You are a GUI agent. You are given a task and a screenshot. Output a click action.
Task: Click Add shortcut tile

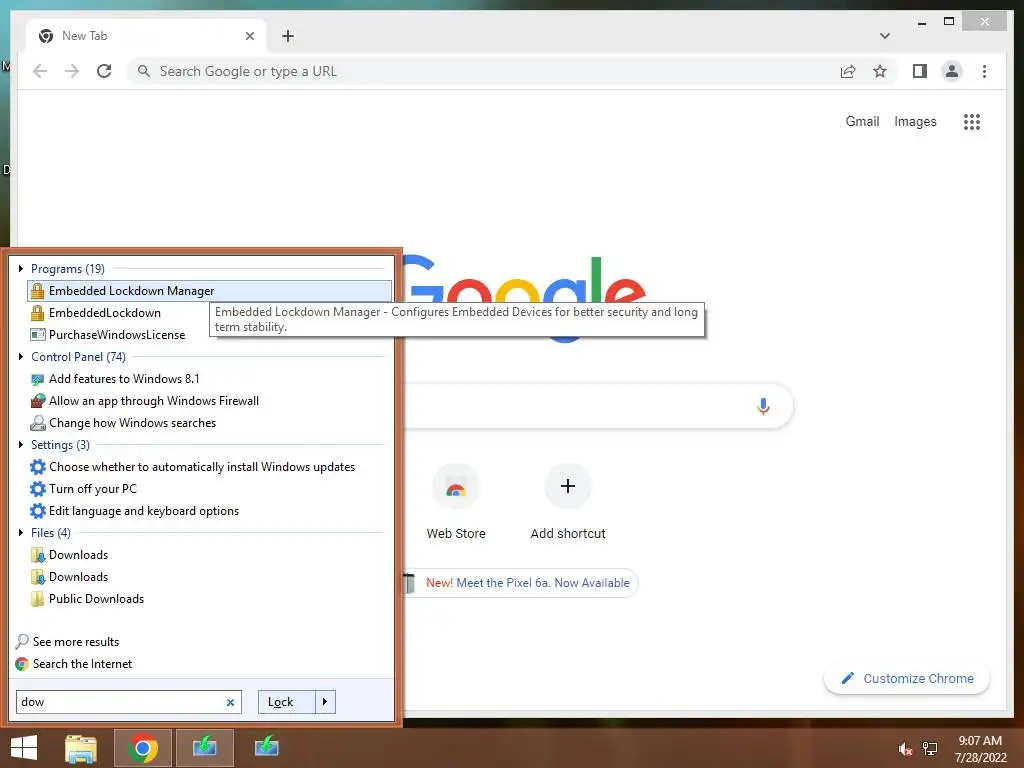(568, 502)
